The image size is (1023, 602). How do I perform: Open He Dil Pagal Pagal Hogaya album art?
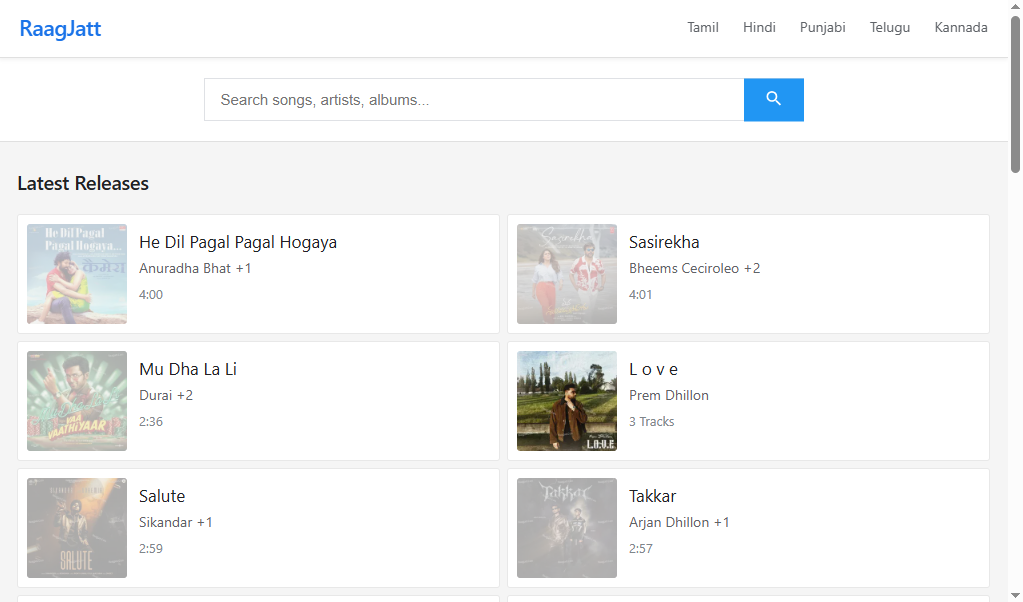(77, 274)
